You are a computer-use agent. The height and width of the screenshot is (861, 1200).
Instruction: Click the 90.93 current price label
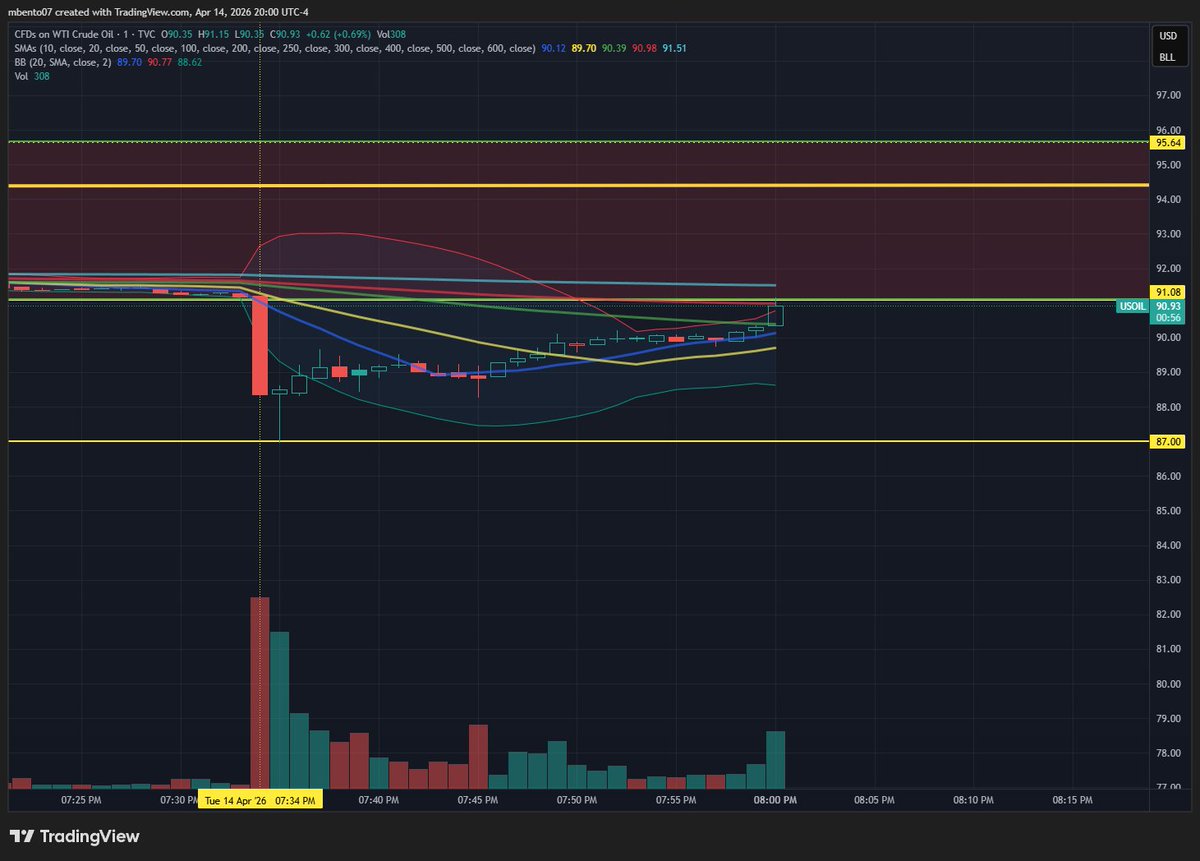pyautogui.click(x=1169, y=307)
